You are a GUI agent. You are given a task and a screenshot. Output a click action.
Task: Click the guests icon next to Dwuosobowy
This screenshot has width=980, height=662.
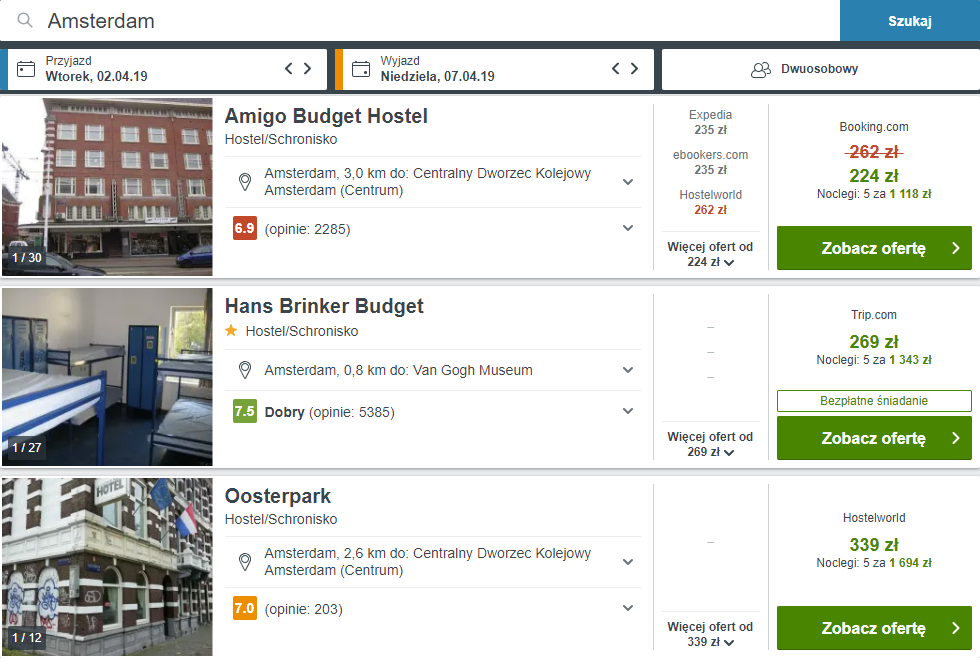click(761, 69)
